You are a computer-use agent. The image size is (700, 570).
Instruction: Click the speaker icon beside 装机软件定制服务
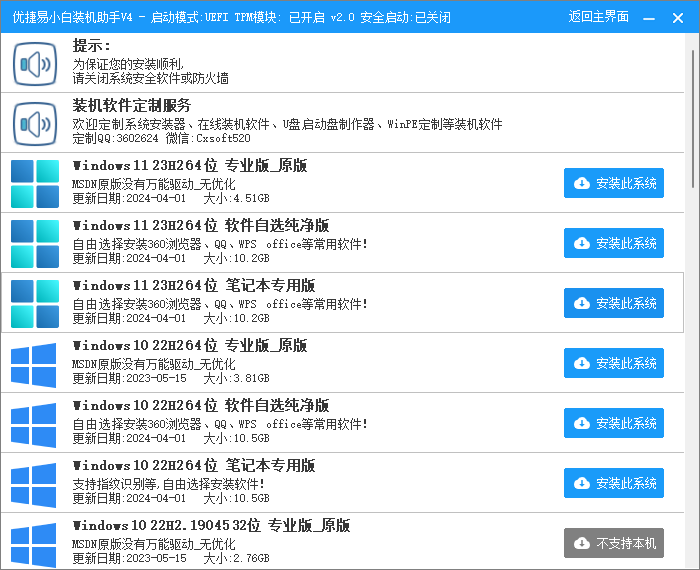tap(35, 124)
